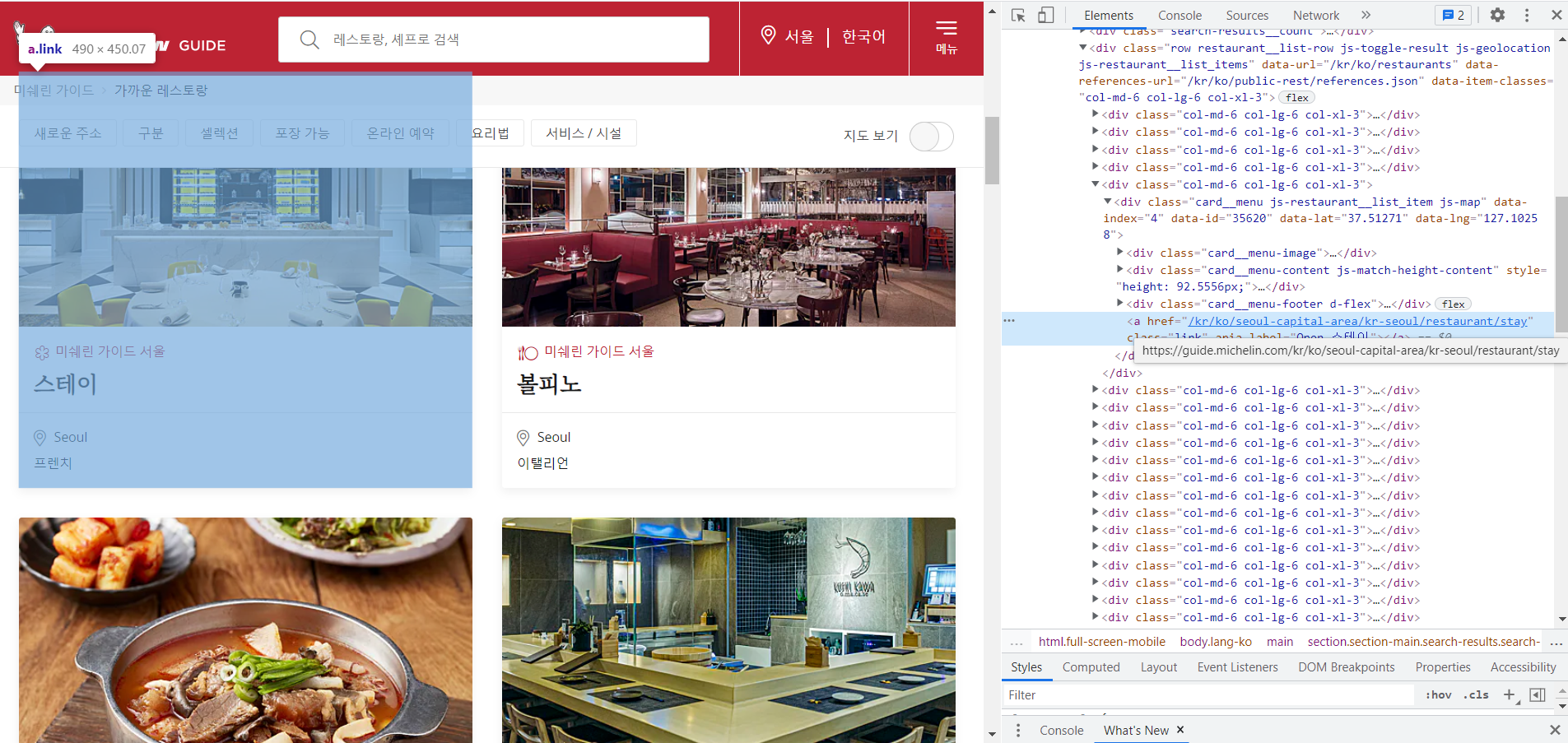The width and height of the screenshot is (1568, 743).
Task: Open the Korean stew food photo card
Action: [245, 630]
